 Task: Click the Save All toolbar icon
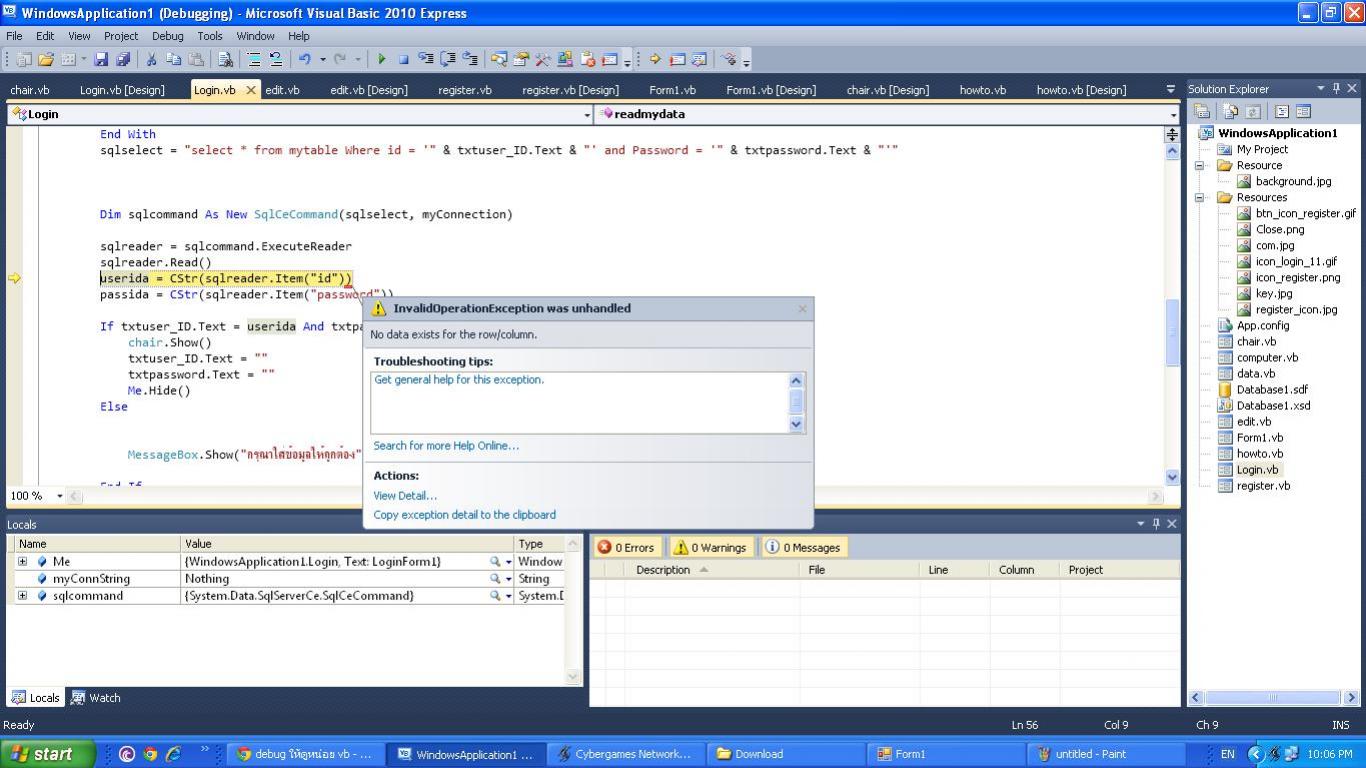point(123,60)
